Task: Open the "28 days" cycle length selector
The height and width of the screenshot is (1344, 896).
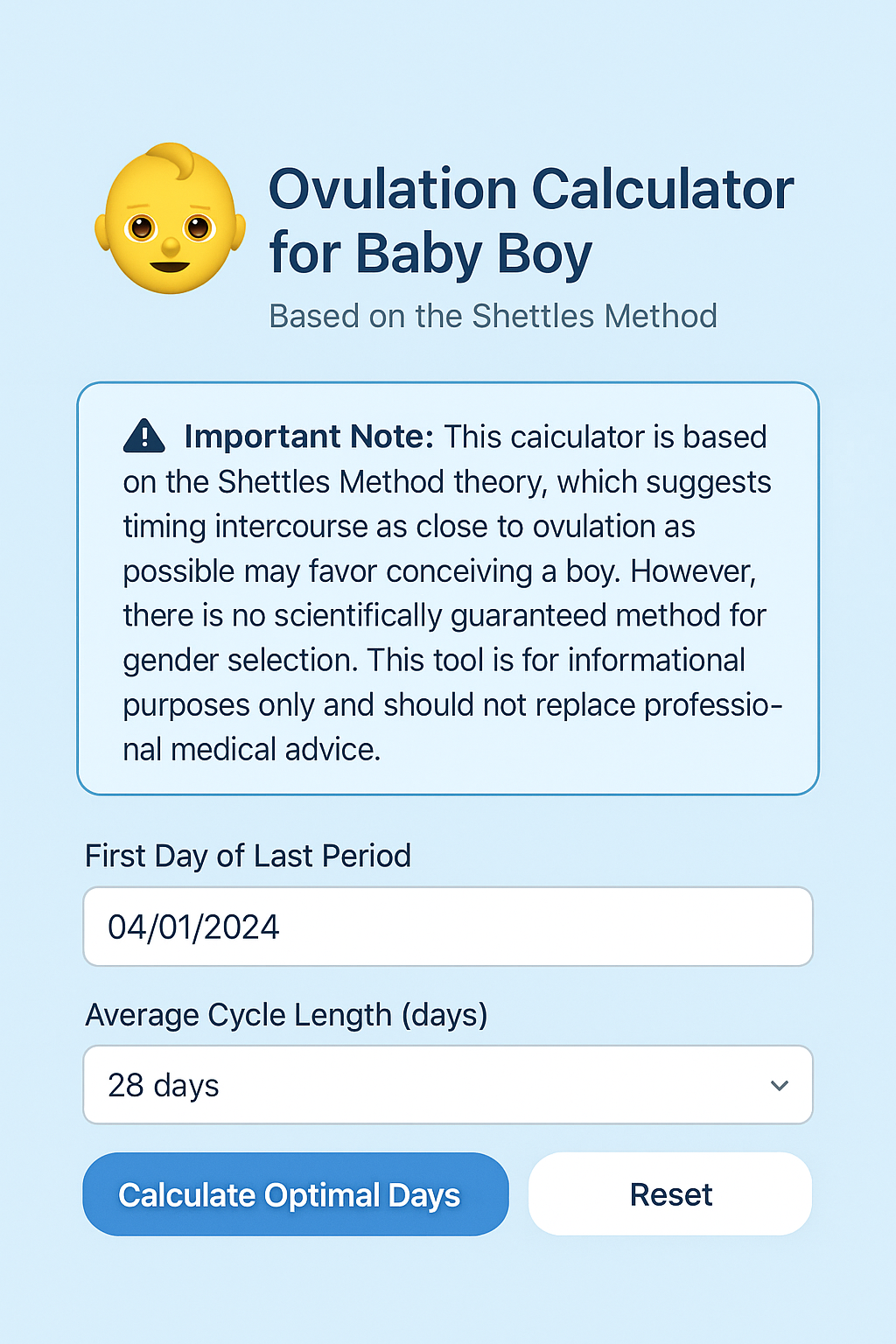Action: [447, 1085]
